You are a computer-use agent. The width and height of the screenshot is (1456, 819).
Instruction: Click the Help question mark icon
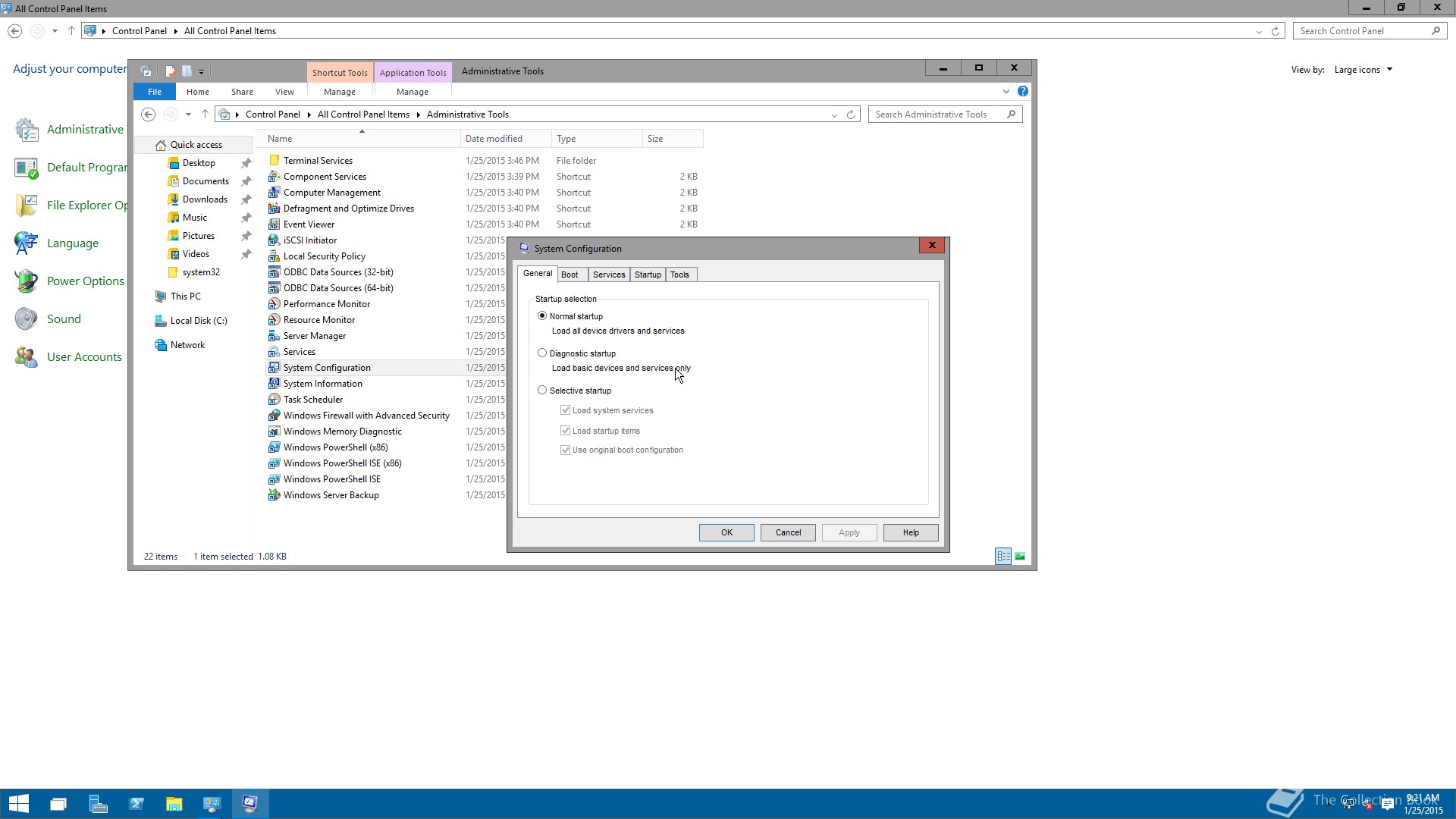click(x=1023, y=92)
